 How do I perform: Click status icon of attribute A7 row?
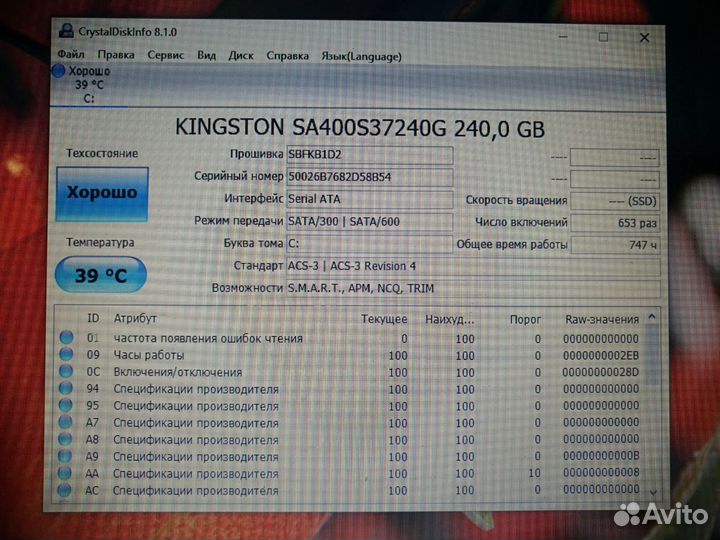(65, 422)
